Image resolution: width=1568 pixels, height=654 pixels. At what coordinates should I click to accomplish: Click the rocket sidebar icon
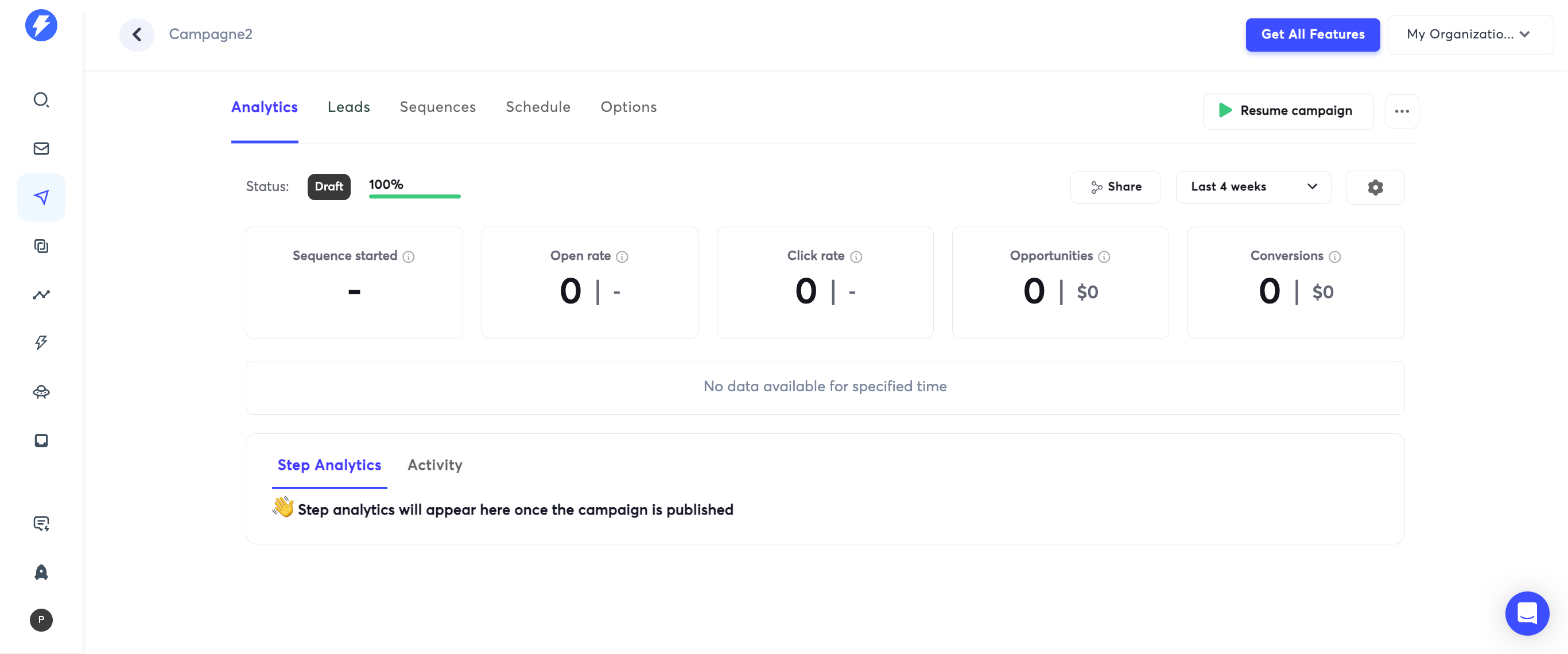[41, 572]
